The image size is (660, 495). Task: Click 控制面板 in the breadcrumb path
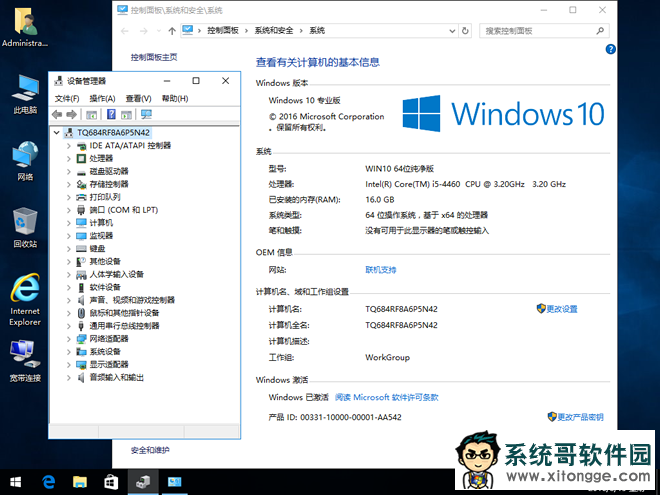tap(223, 30)
